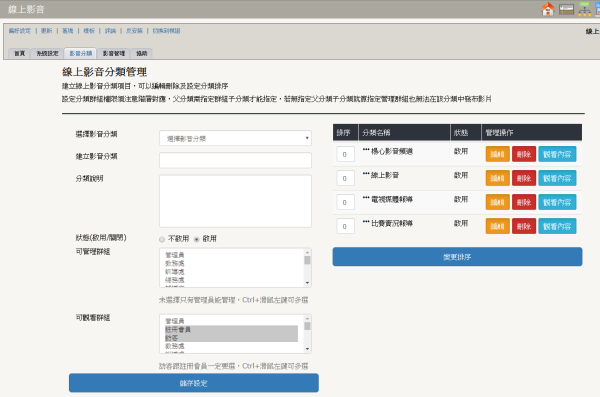The height and width of the screenshot is (397, 600).
Task: Click 觀看內容 for the 線上影音 row
Action: click(x=557, y=178)
